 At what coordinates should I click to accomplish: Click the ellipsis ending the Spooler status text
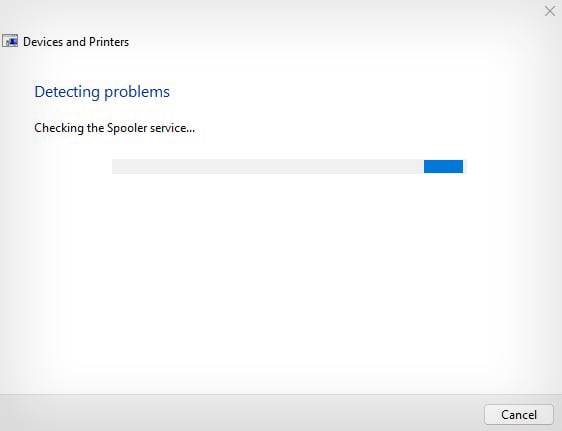(191, 131)
